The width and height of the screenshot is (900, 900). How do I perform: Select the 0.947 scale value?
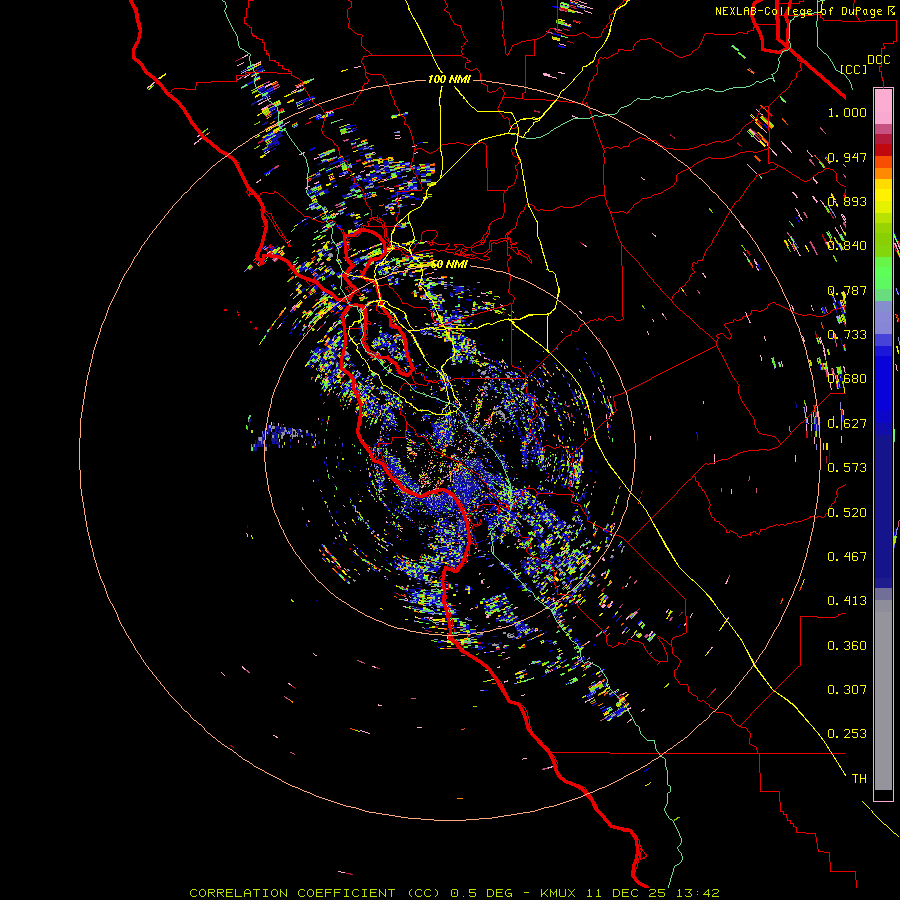pyautogui.click(x=847, y=157)
